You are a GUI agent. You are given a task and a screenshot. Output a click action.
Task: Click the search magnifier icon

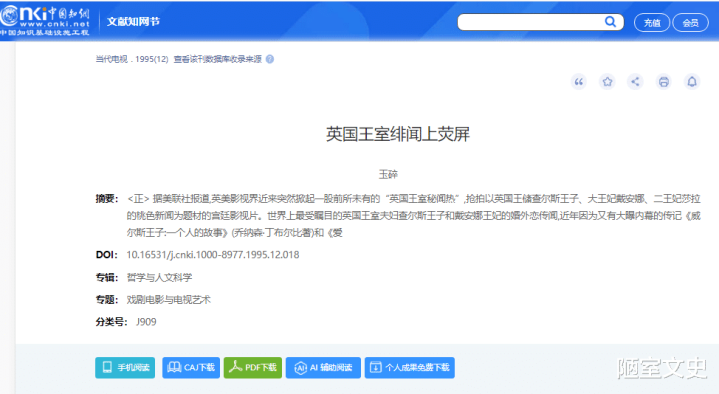coord(610,22)
